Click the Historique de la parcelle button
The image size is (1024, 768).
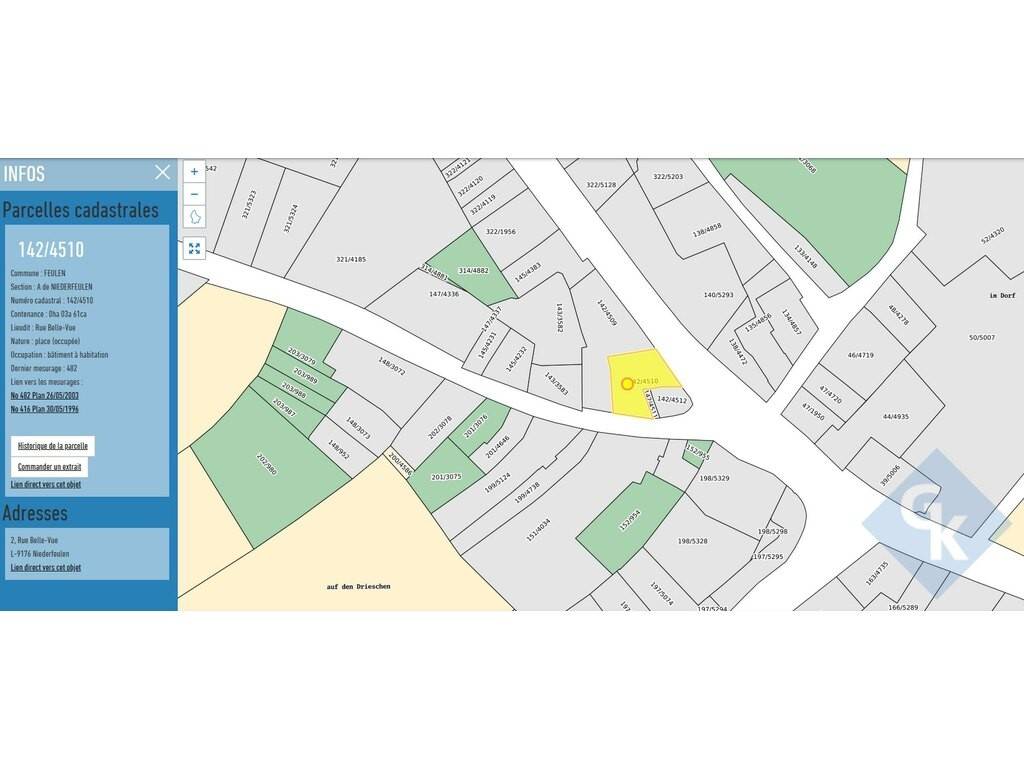(53, 446)
